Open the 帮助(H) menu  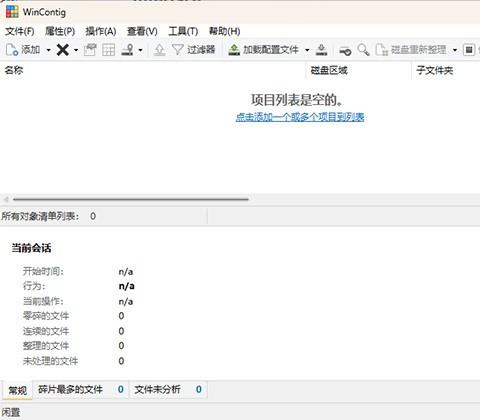[x=224, y=31]
